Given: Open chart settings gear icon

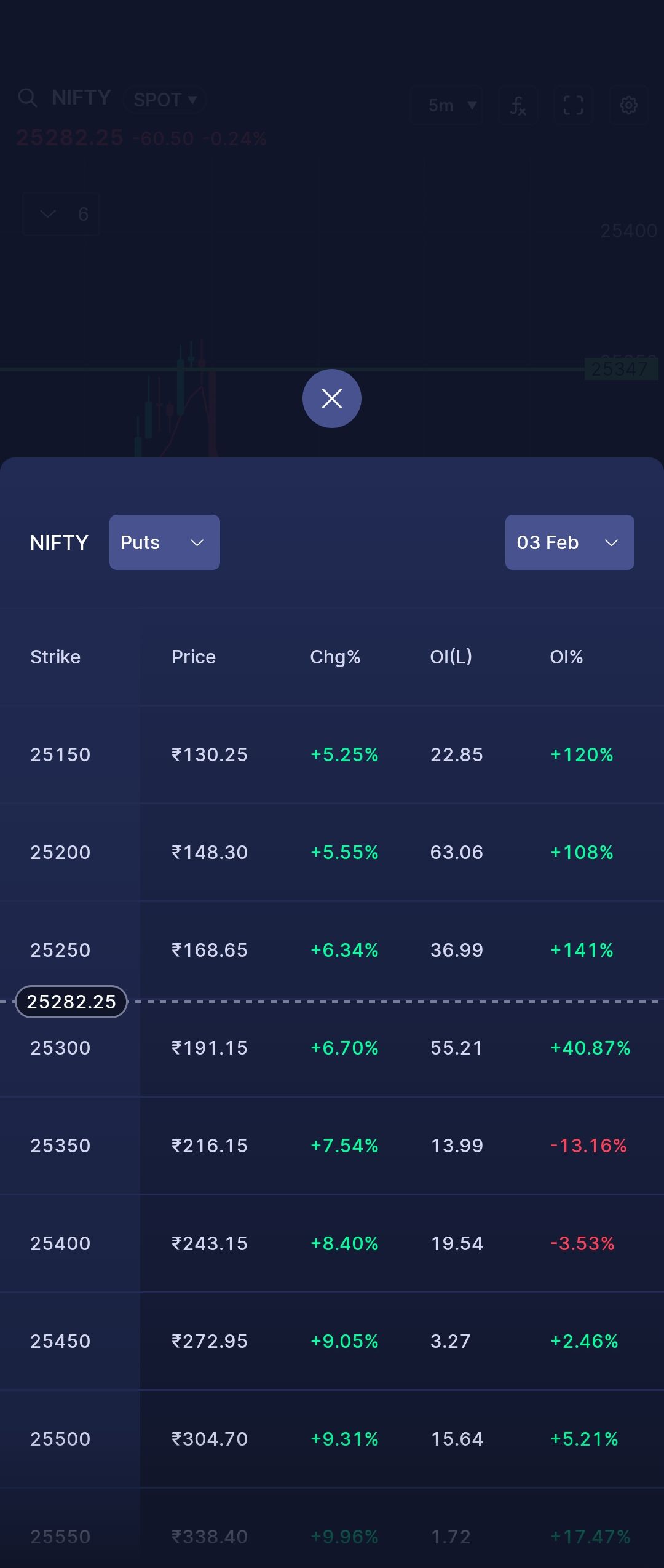Looking at the screenshot, I should click(628, 105).
